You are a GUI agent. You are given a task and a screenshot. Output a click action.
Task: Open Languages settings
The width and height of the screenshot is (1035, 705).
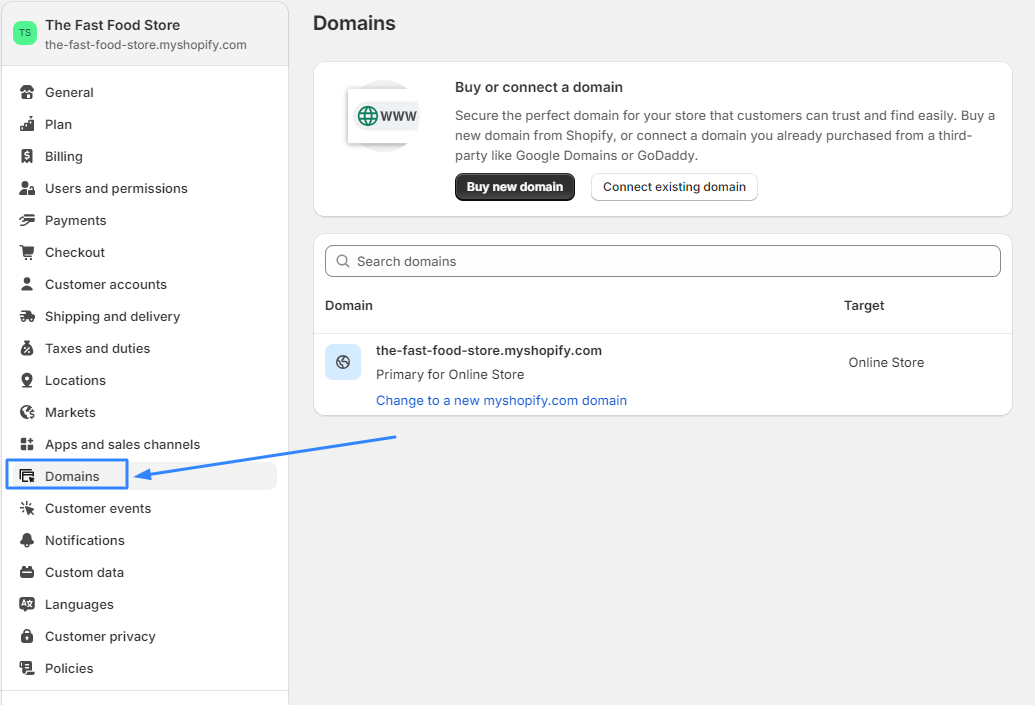click(x=145, y=605)
